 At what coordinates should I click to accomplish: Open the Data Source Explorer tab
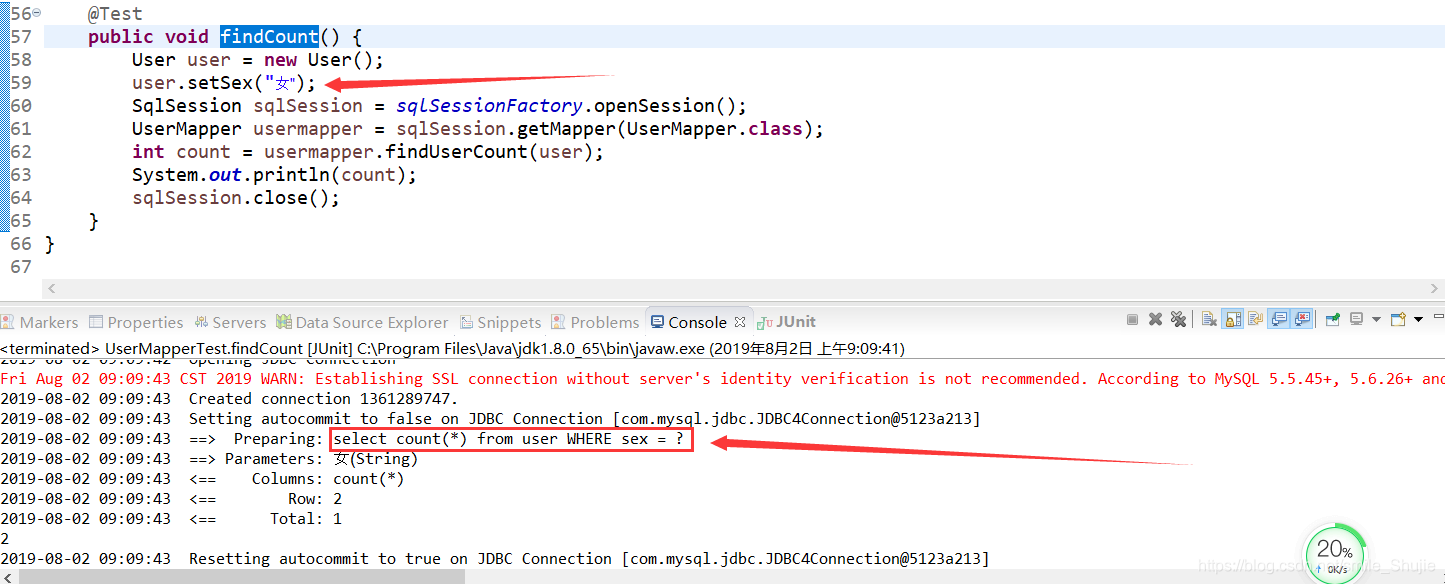pos(363,322)
